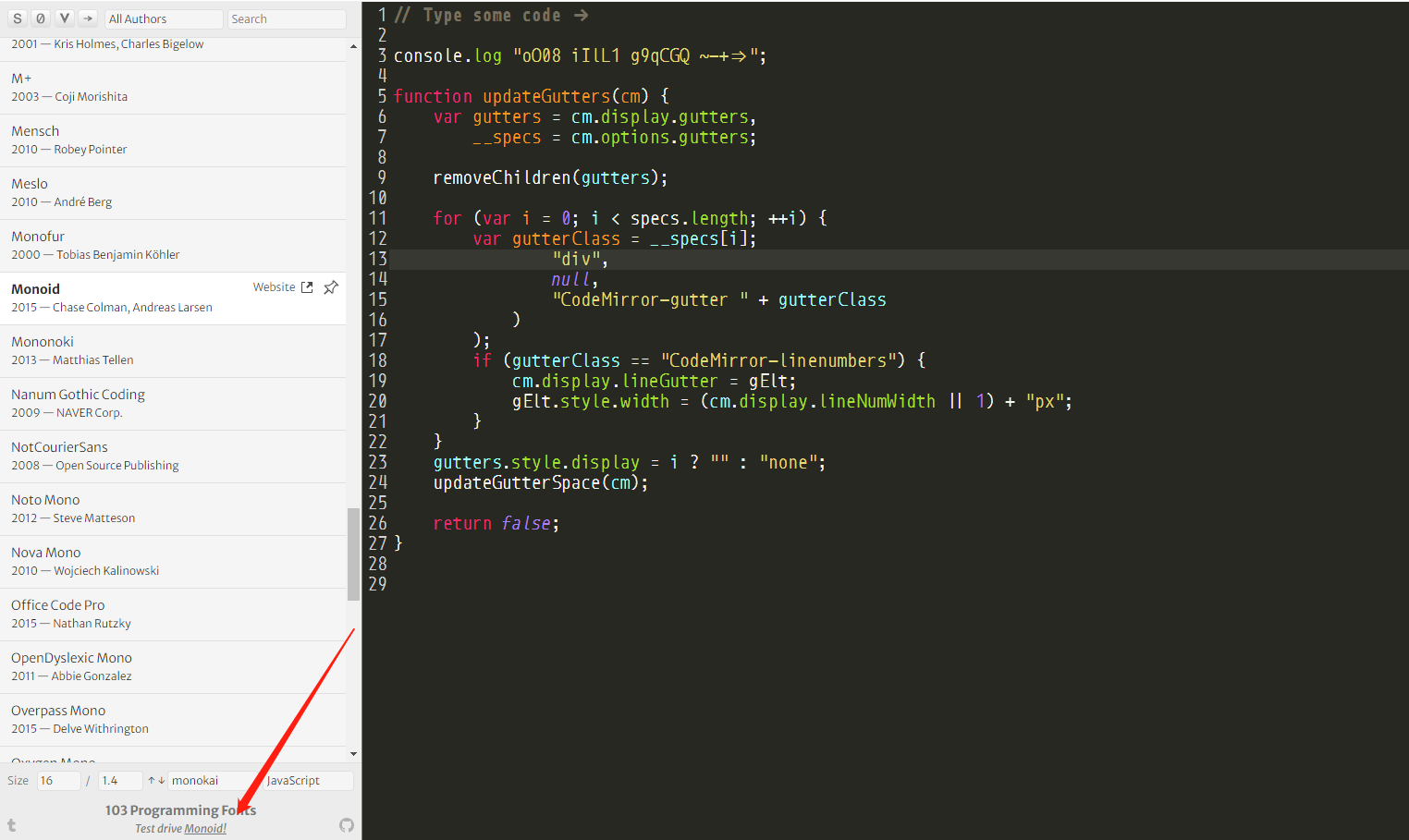The height and width of the screenshot is (840, 1409).
Task: Click the font Size 16 field
Action: click(57, 781)
